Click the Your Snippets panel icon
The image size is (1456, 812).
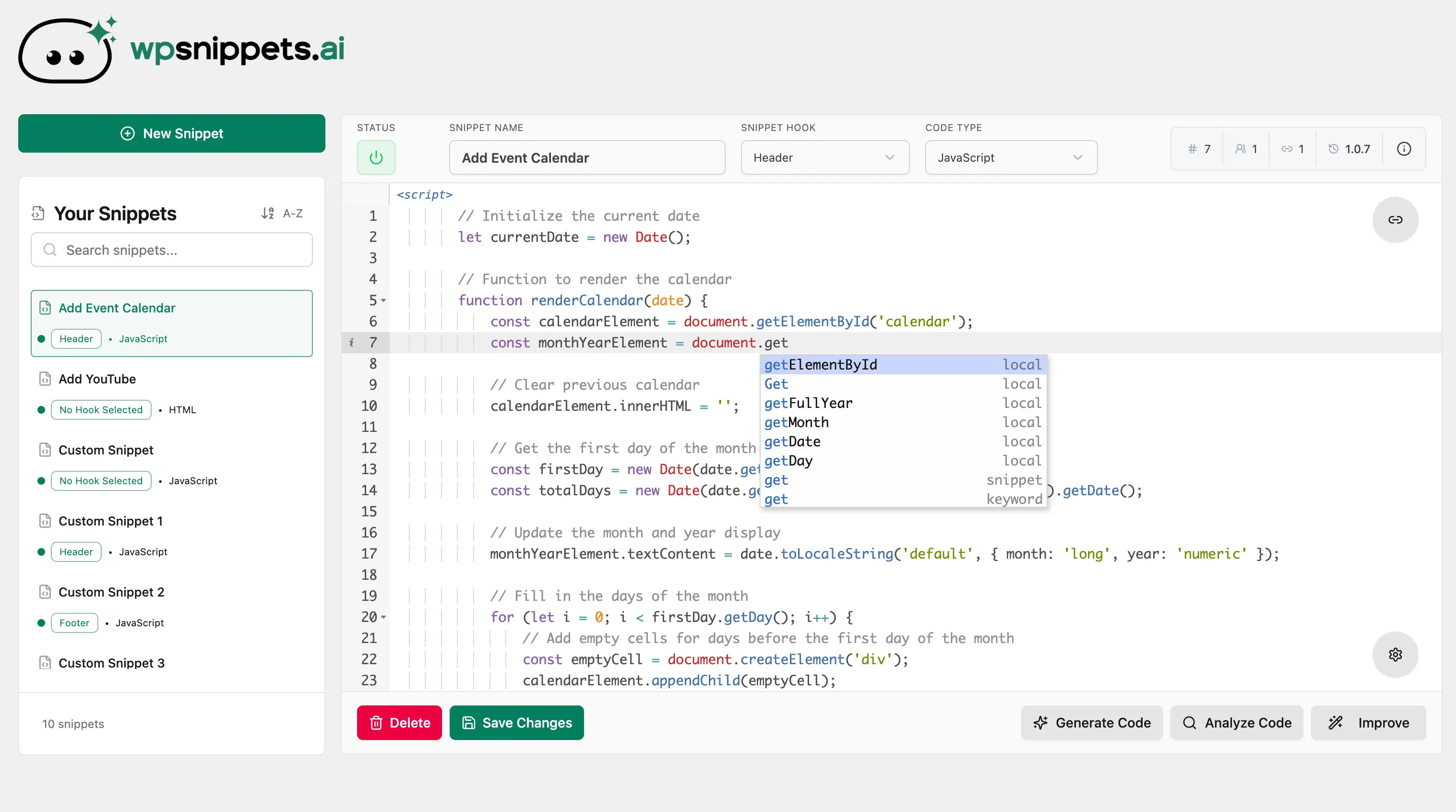[37, 213]
